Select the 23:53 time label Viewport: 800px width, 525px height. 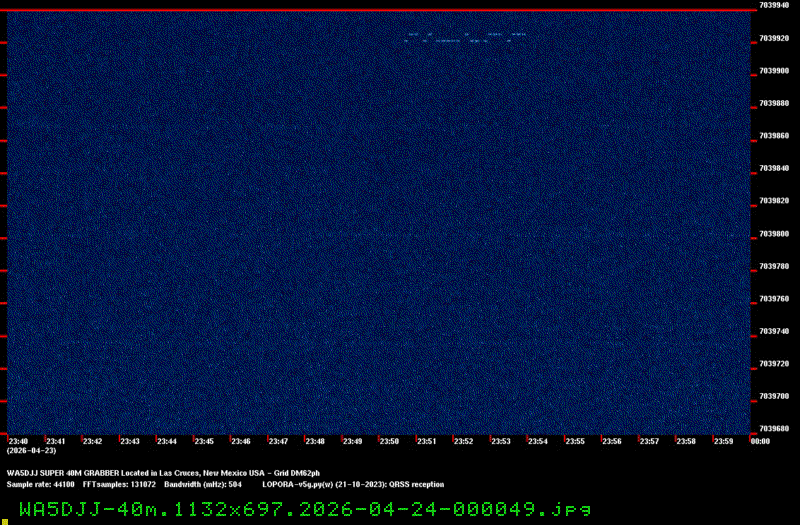point(501,441)
